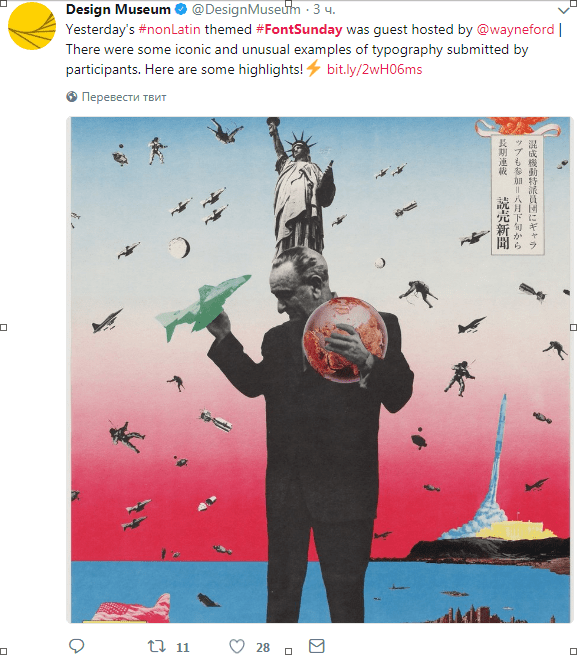Visit the @wayneford profile mention
The image size is (577, 655).
pyautogui.click(x=515, y=29)
